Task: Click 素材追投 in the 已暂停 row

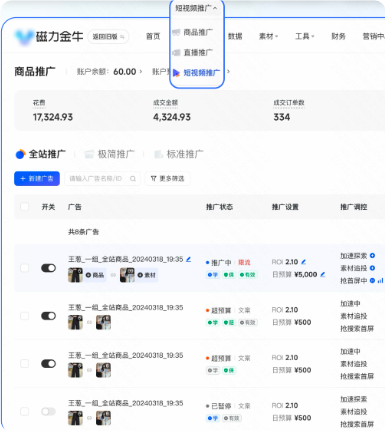Action: (x=354, y=412)
